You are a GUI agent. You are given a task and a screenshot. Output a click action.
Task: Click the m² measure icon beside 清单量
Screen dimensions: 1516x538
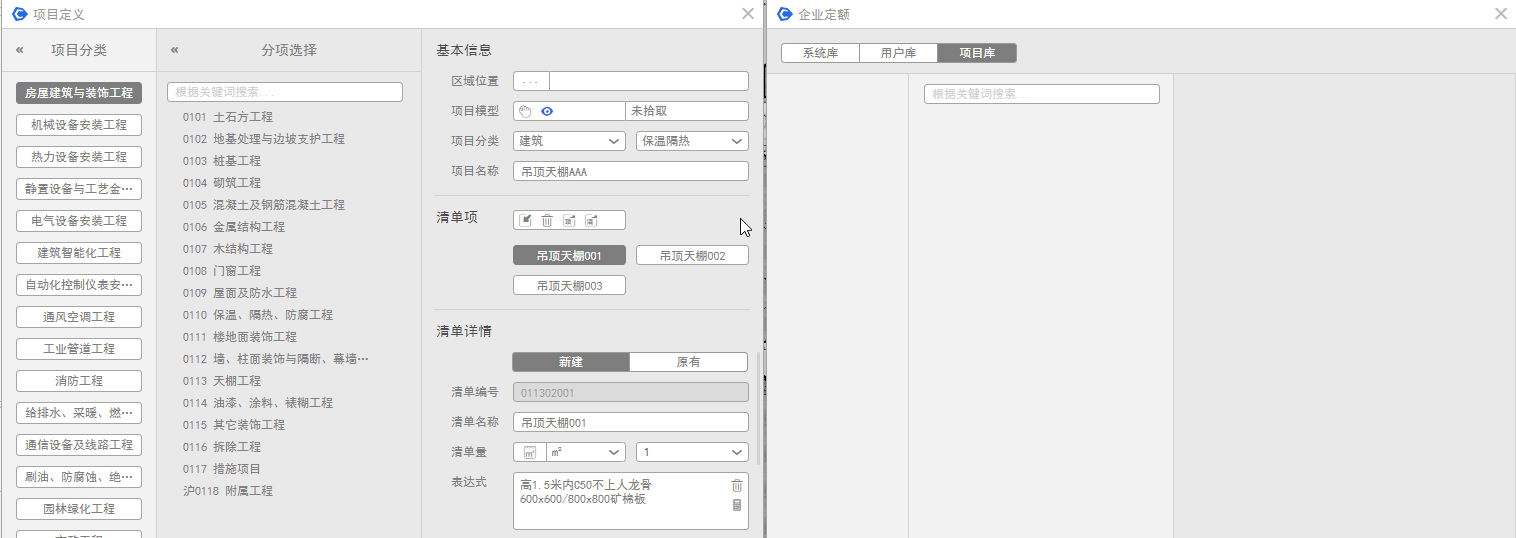click(x=530, y=452)
